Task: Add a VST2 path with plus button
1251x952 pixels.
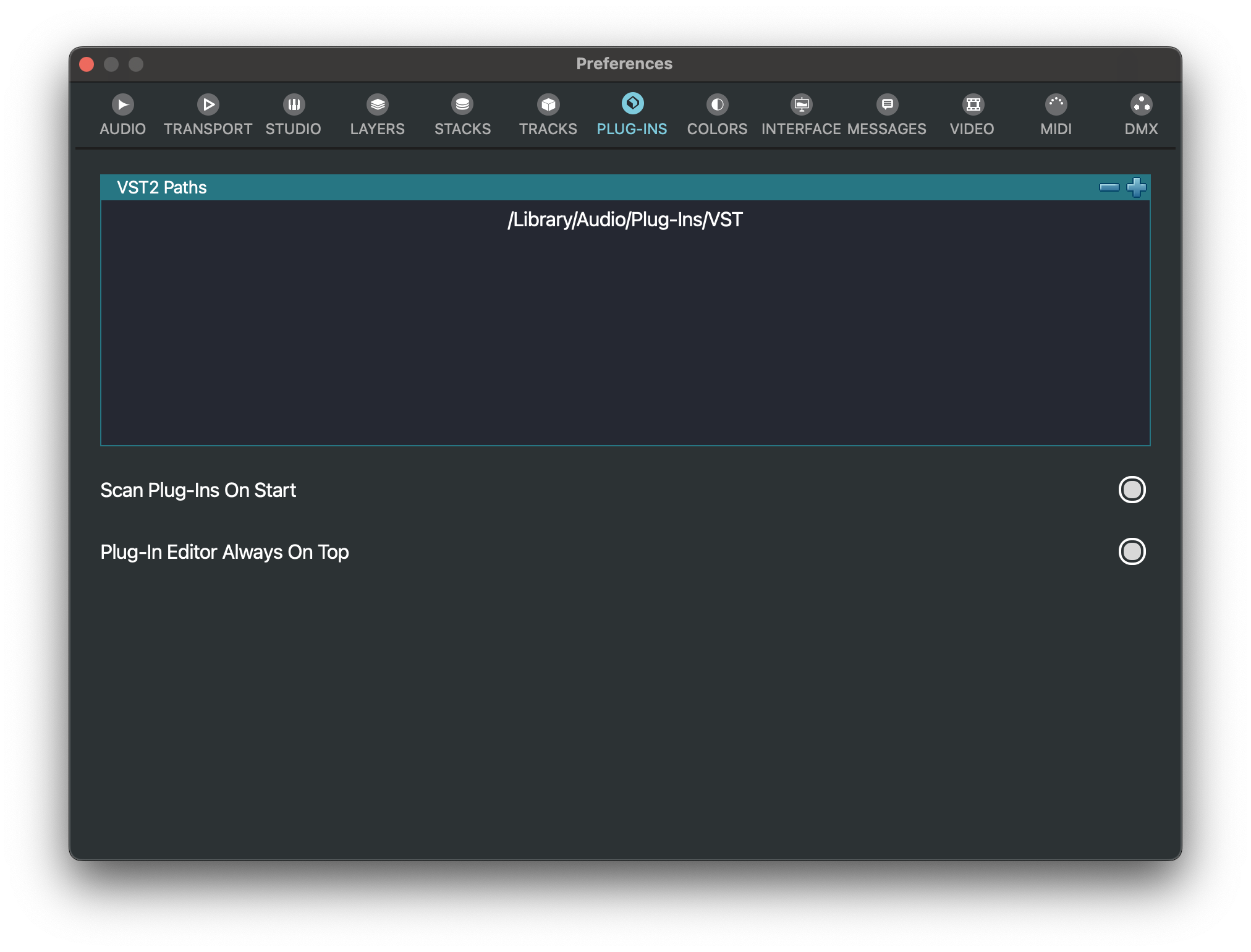Action: pyautogui.click(x=1136, y=187)
